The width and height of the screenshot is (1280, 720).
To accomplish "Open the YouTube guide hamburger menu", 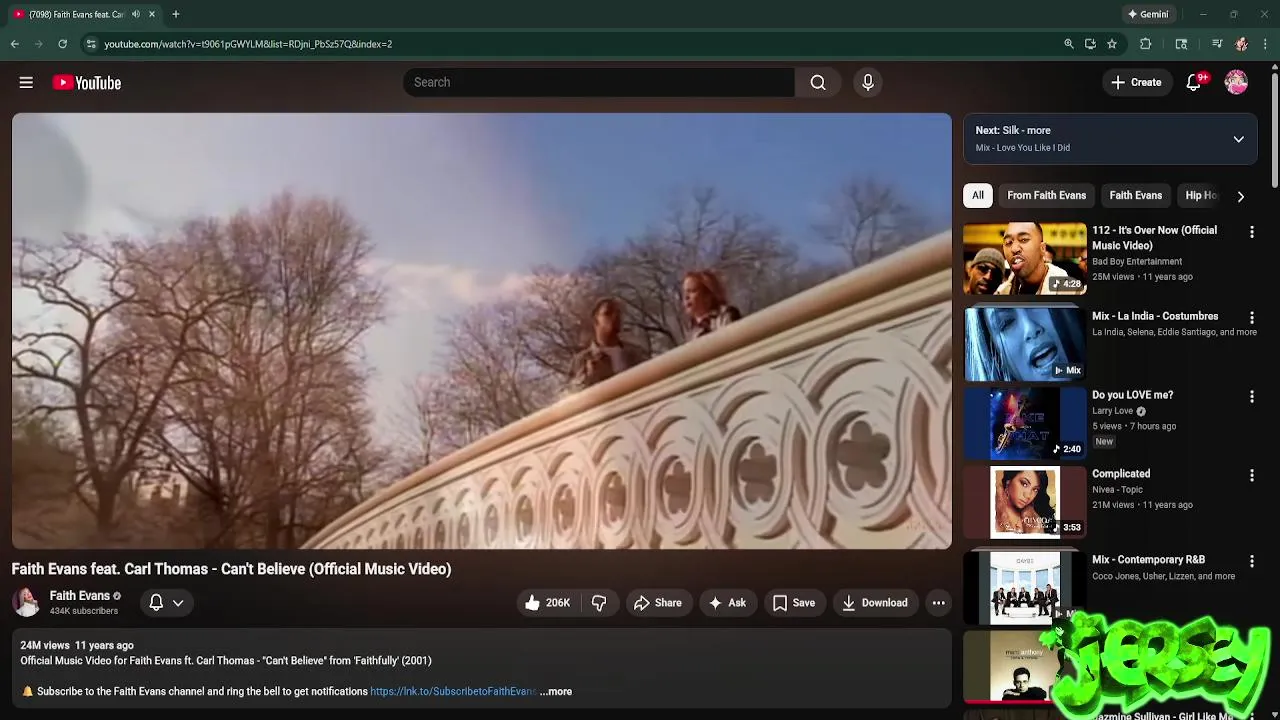I will [x=26, y=82].
